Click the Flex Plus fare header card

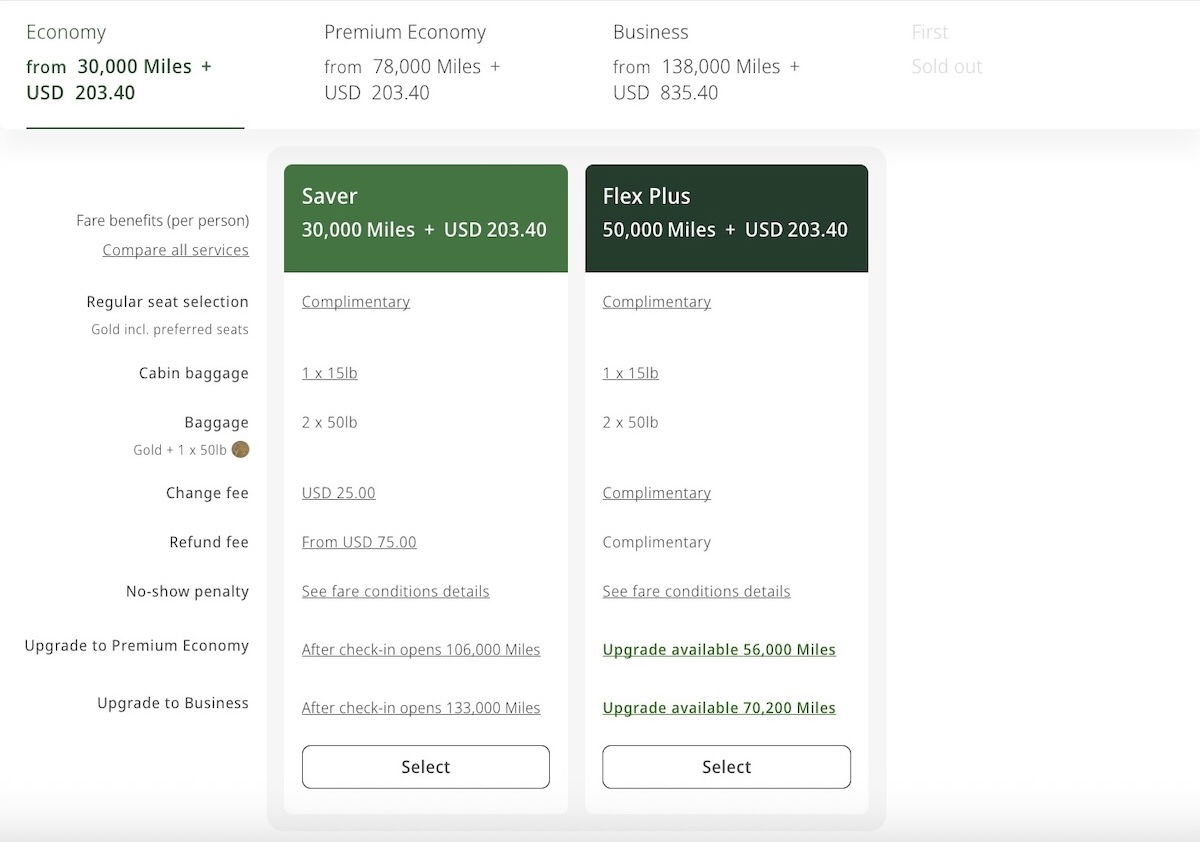(x=726, y=217)
